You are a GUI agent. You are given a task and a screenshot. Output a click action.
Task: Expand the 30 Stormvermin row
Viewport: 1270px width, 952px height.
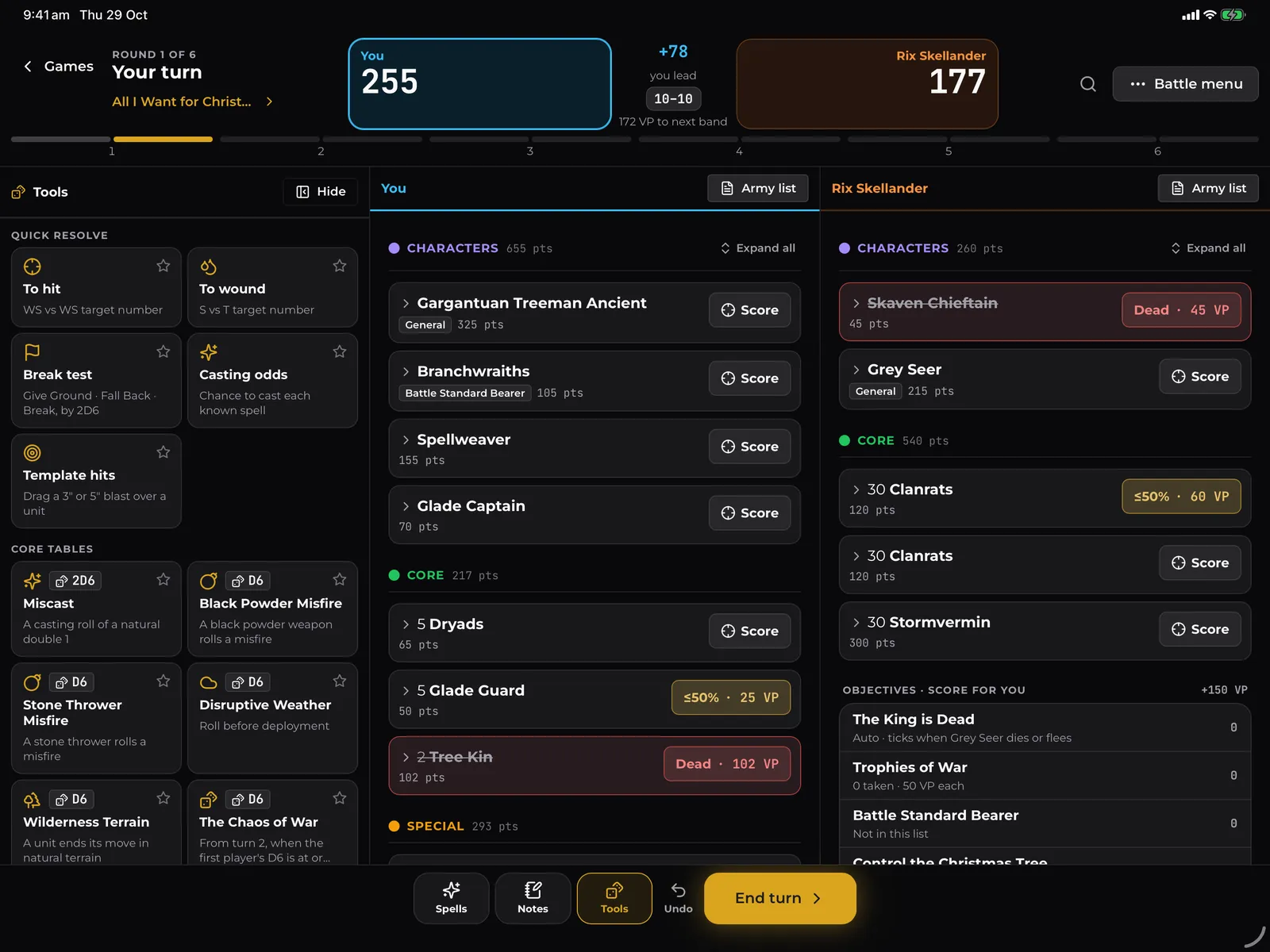(x=856, y=623)
